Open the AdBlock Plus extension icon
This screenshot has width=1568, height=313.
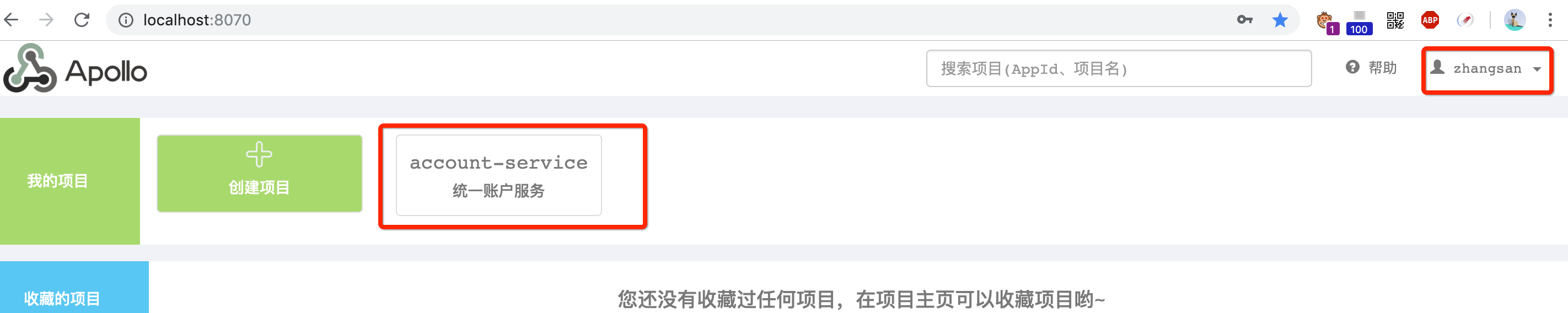pyautogui.click(x=1430, y=20)
